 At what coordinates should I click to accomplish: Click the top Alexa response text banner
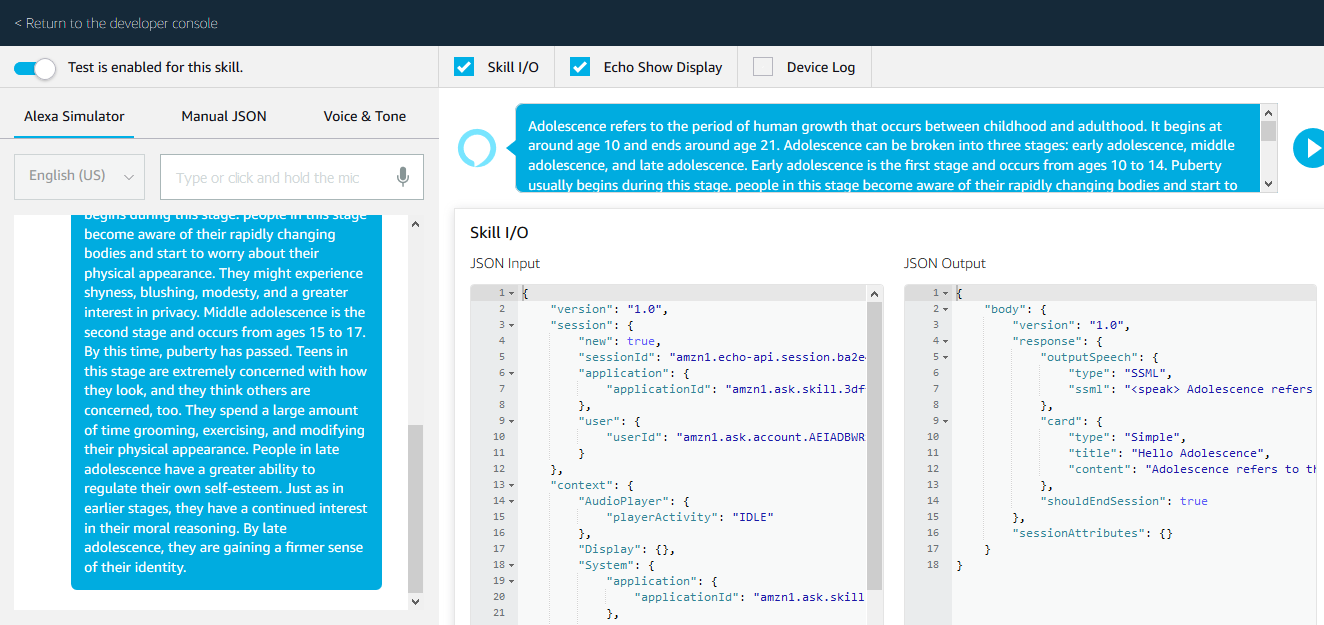tap(889, 148)
